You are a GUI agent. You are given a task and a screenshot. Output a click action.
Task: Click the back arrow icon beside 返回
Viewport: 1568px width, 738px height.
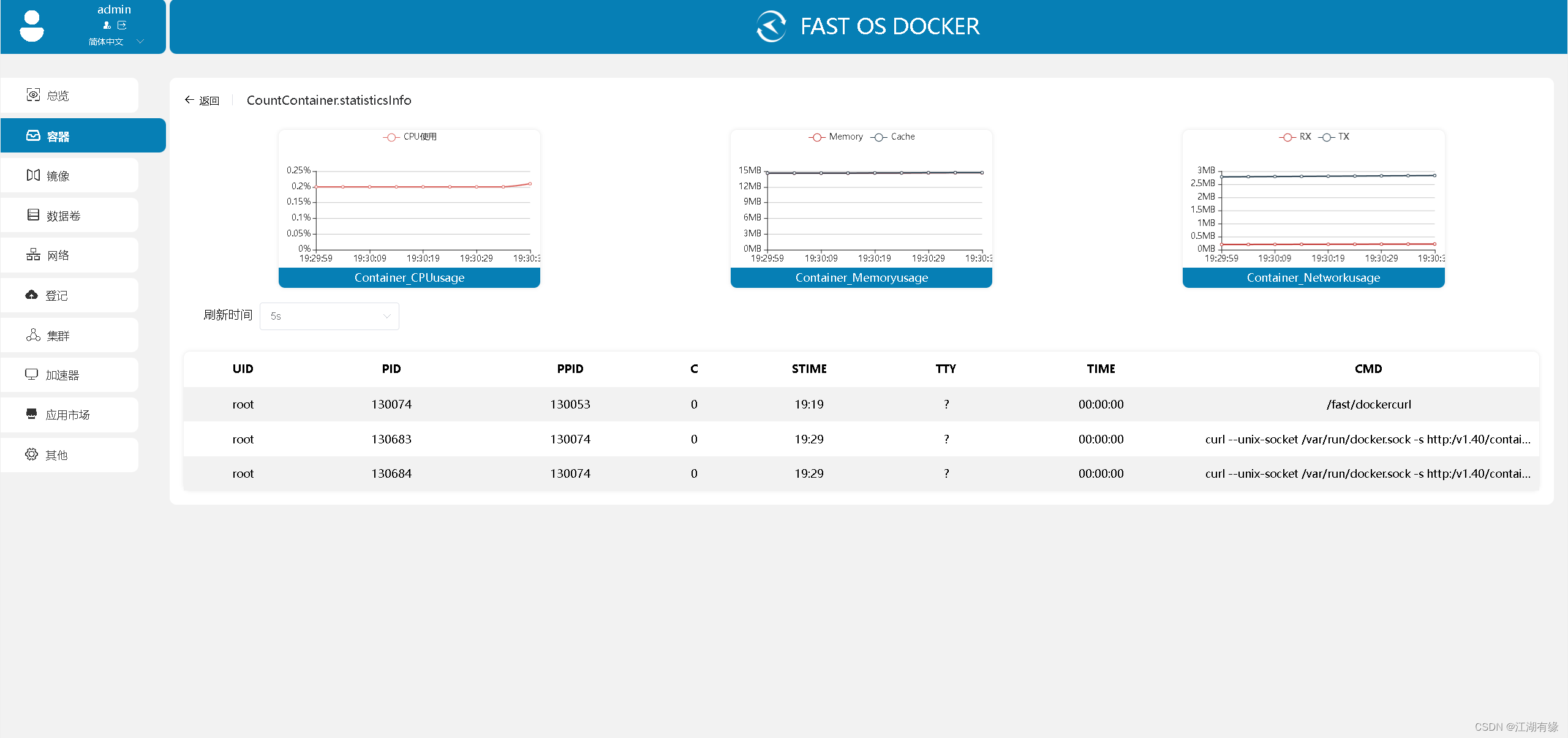click(189, 100)
